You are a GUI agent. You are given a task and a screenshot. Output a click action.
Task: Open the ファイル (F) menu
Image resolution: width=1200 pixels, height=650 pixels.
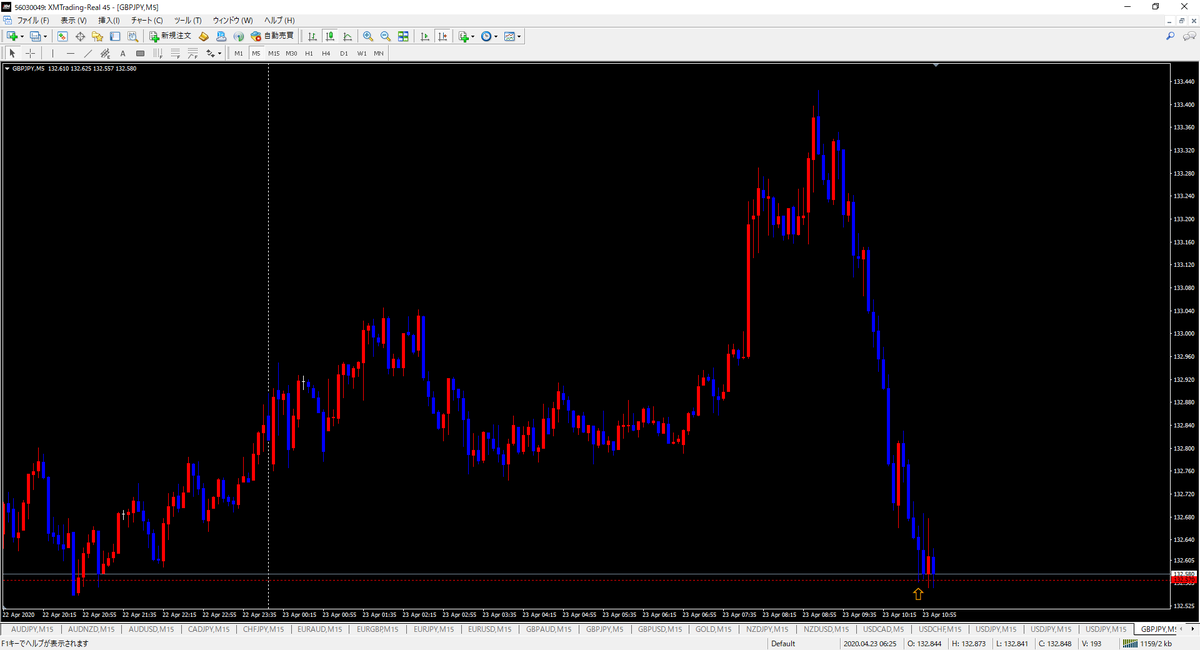pos(33,20)
